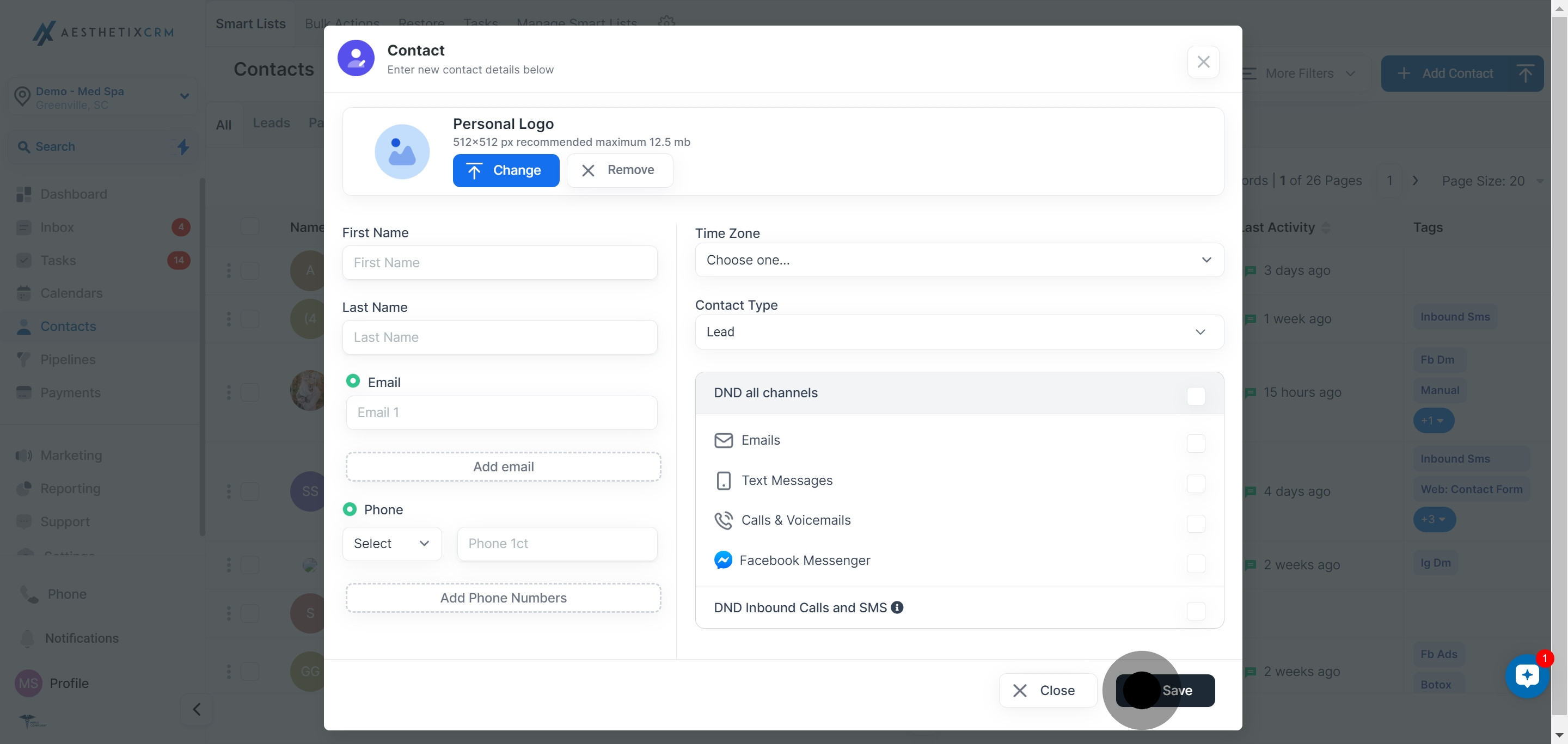The image size is (1568, 744).
Task: Check the Text Messages DND box
Action: [1196, 484]
